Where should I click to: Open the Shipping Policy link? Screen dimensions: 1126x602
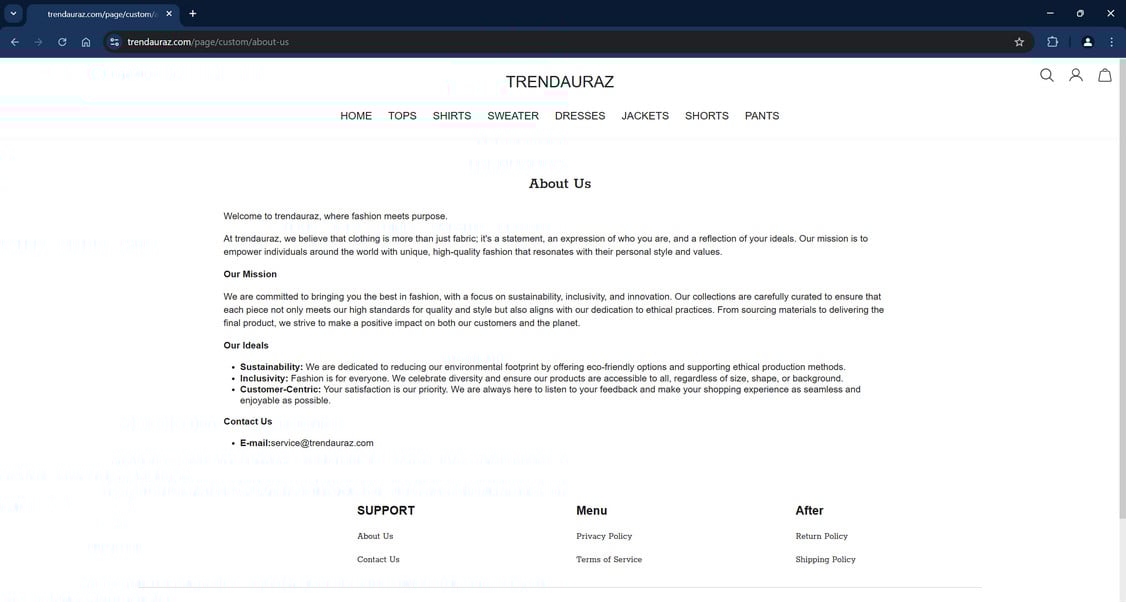[x=825, y=559]
